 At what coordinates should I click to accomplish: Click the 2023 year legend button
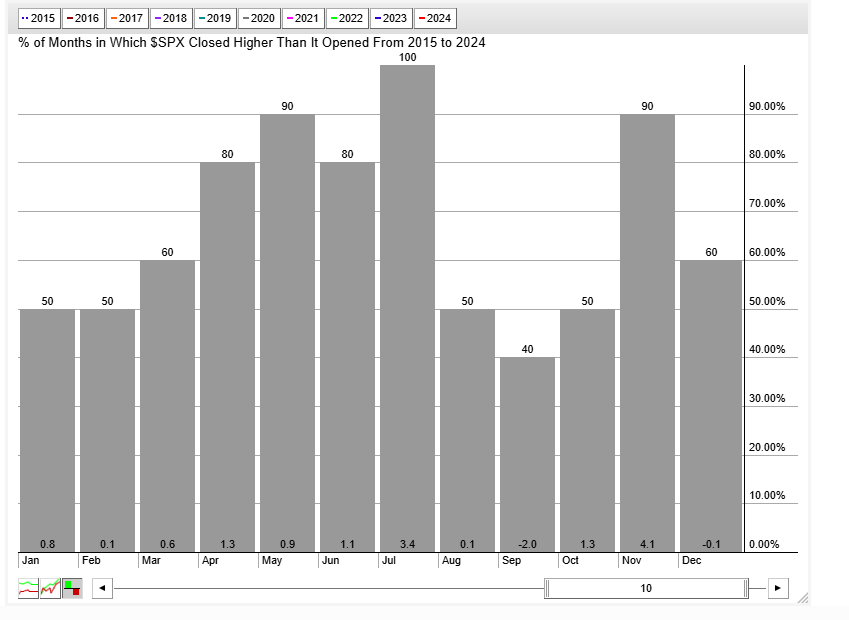[390, 18]
